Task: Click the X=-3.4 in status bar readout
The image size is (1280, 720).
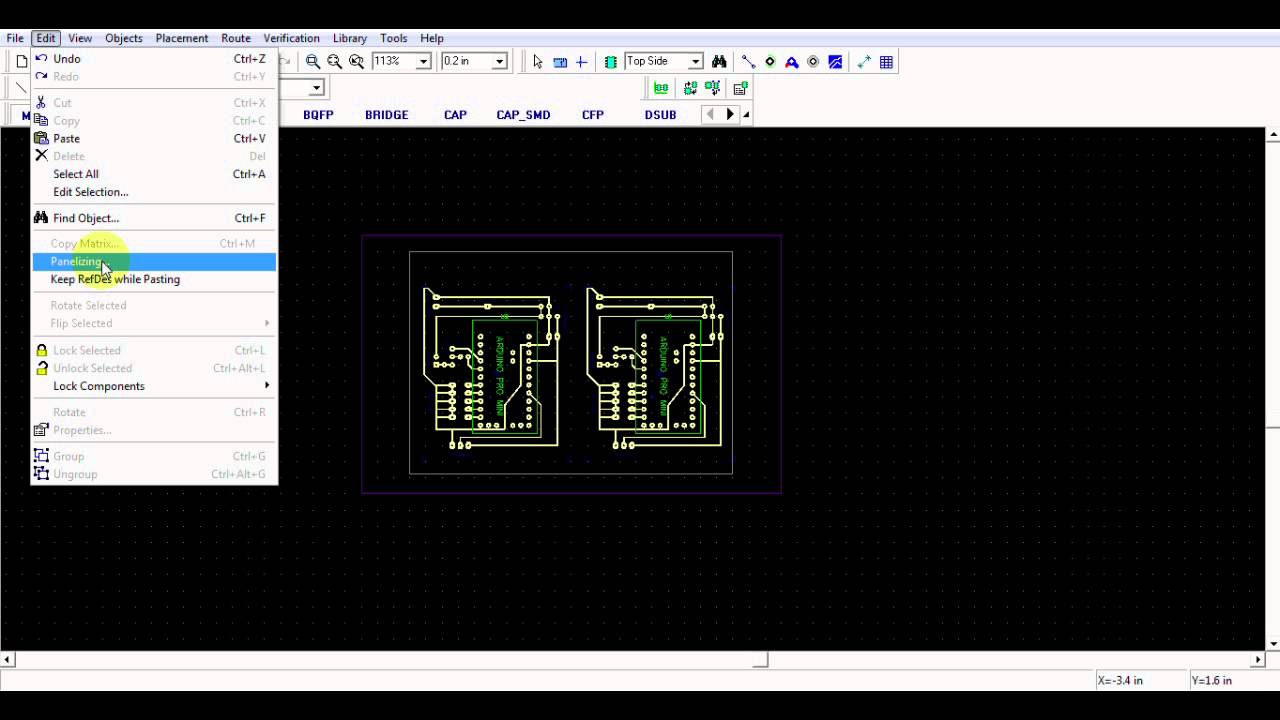Action: click(1120, 680)
